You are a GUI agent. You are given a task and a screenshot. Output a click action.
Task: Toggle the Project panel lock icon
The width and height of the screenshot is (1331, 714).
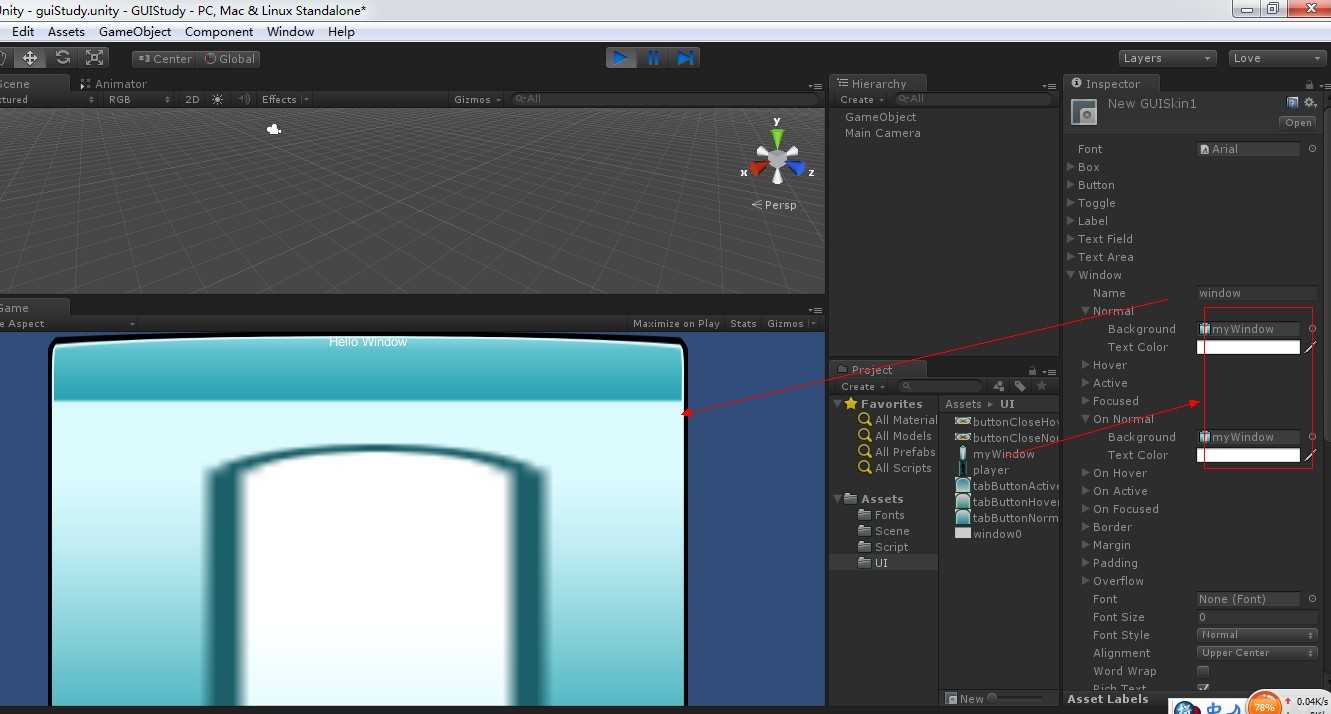pyautogui.click(x=1034, y=370)
